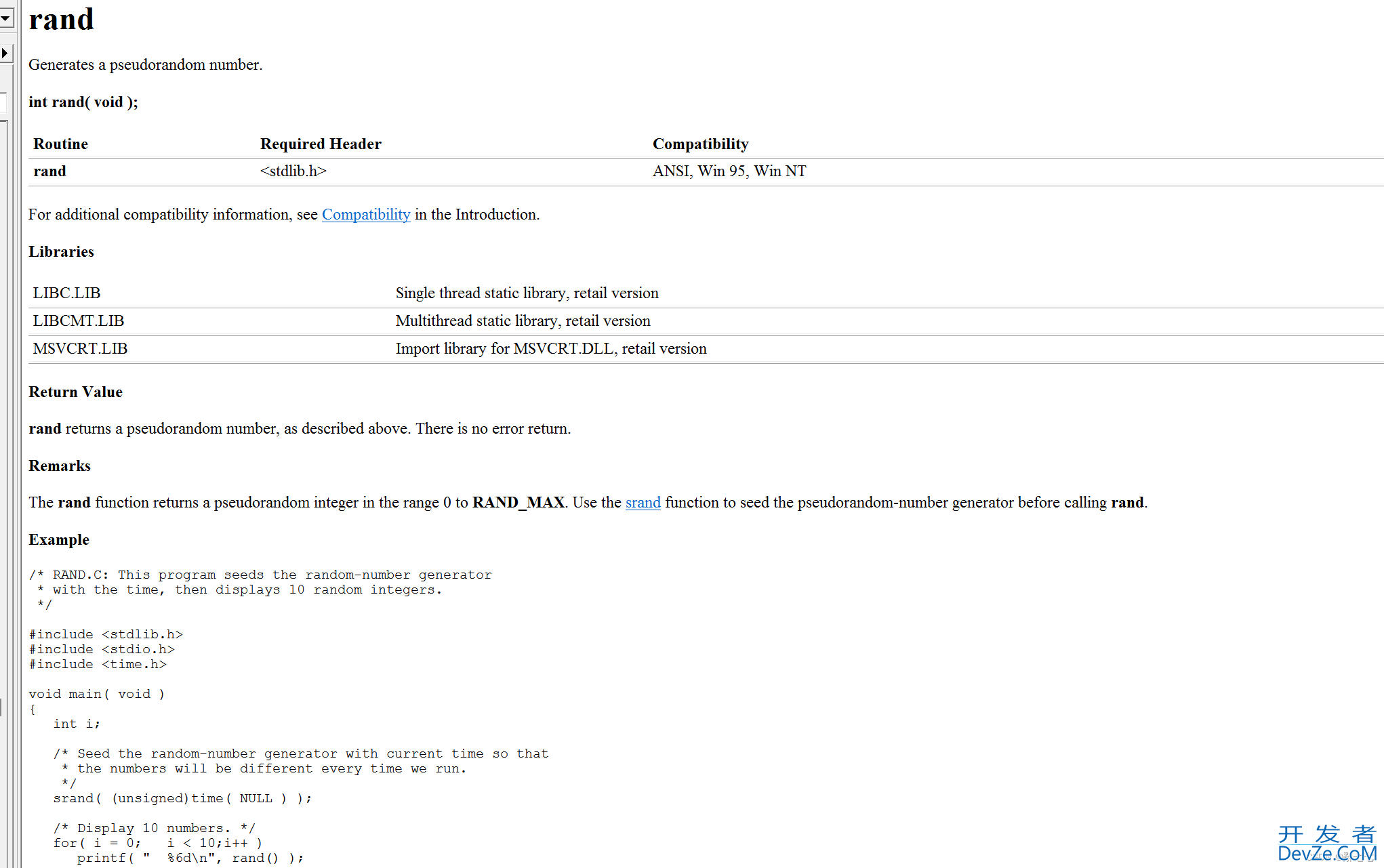Click the 'srand( (unsigned)time( NULL ) );' line
The width and height of the screenshot is (1384, 868).
click(182, 799)
